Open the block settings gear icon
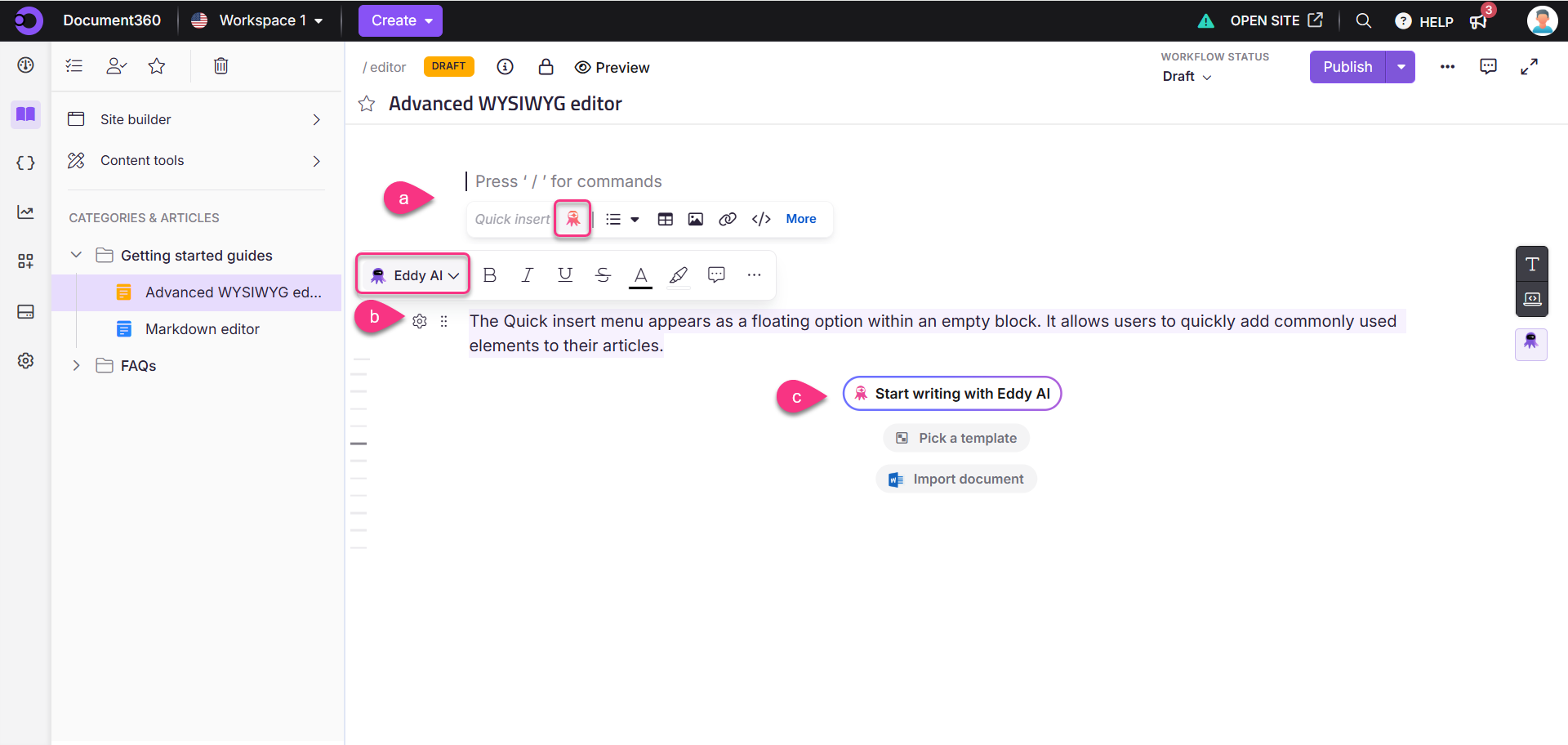Viewport: 1568px width, 745px height. 420,321
